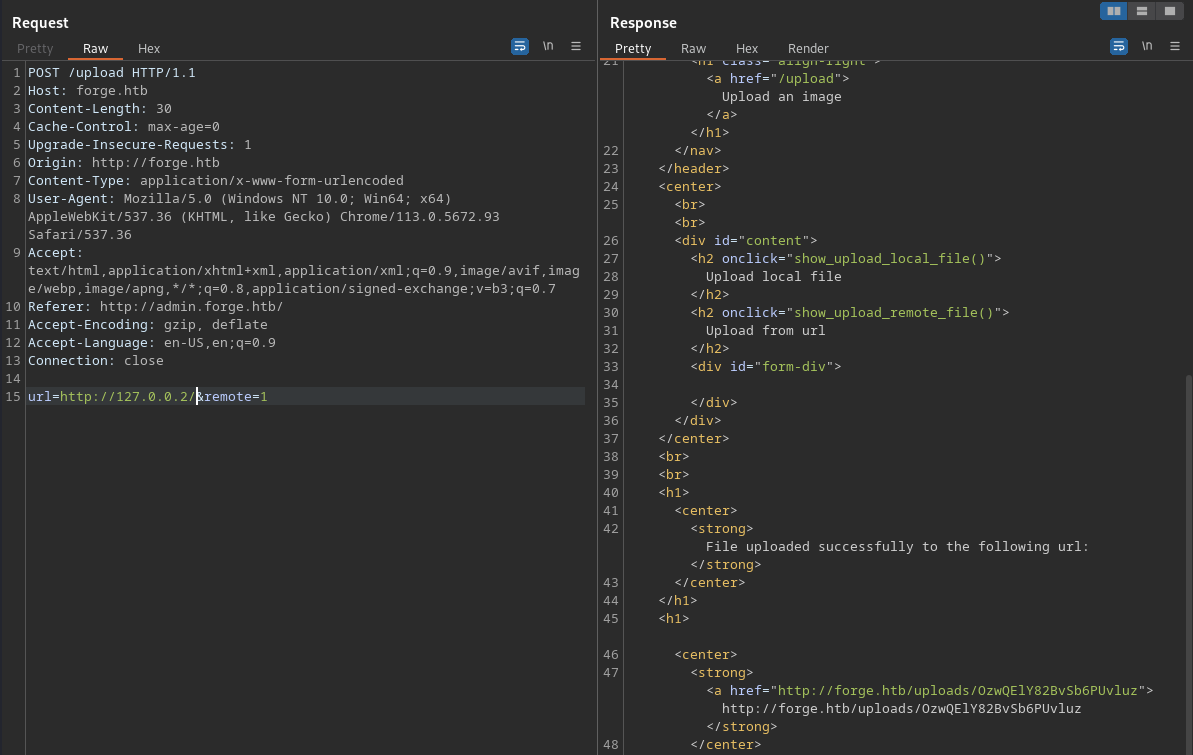The image size is (1193, 755).
Task: Click the plain forge.htb/uploads/OzwQElY82BvSb6PUvluz text
Action: coord(902,709)
